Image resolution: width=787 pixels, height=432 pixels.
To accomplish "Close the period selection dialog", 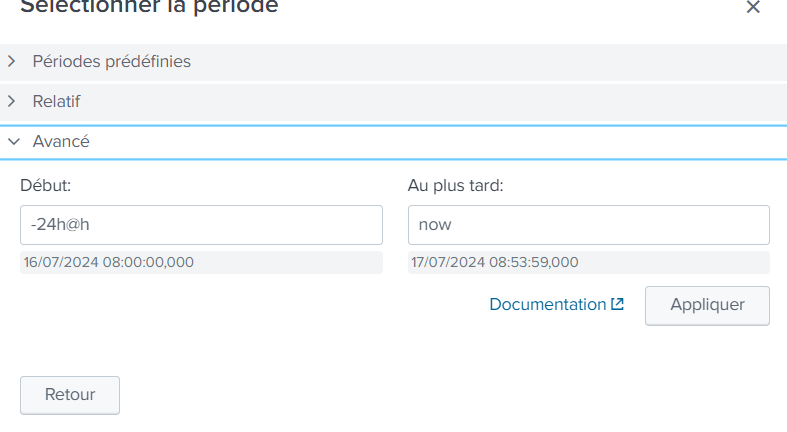I will (753, 7).
